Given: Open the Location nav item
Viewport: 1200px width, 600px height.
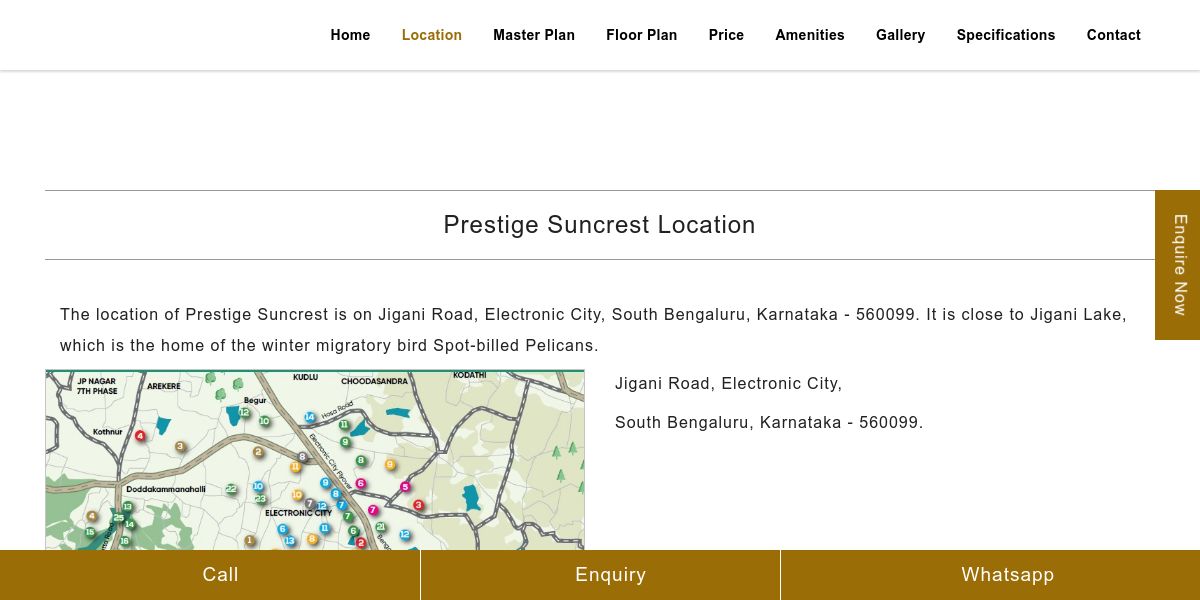Looking at the screenshot, I should 432,35.
